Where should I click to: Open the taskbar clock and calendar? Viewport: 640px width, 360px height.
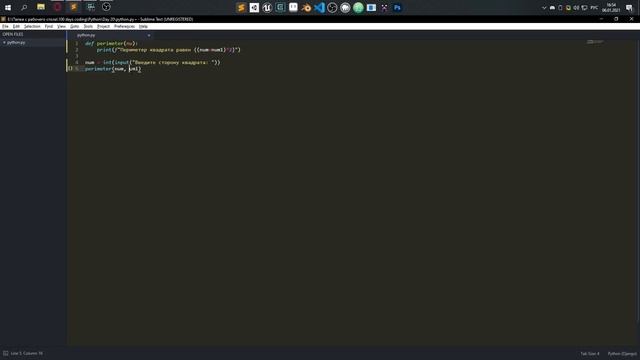(611, 8)
